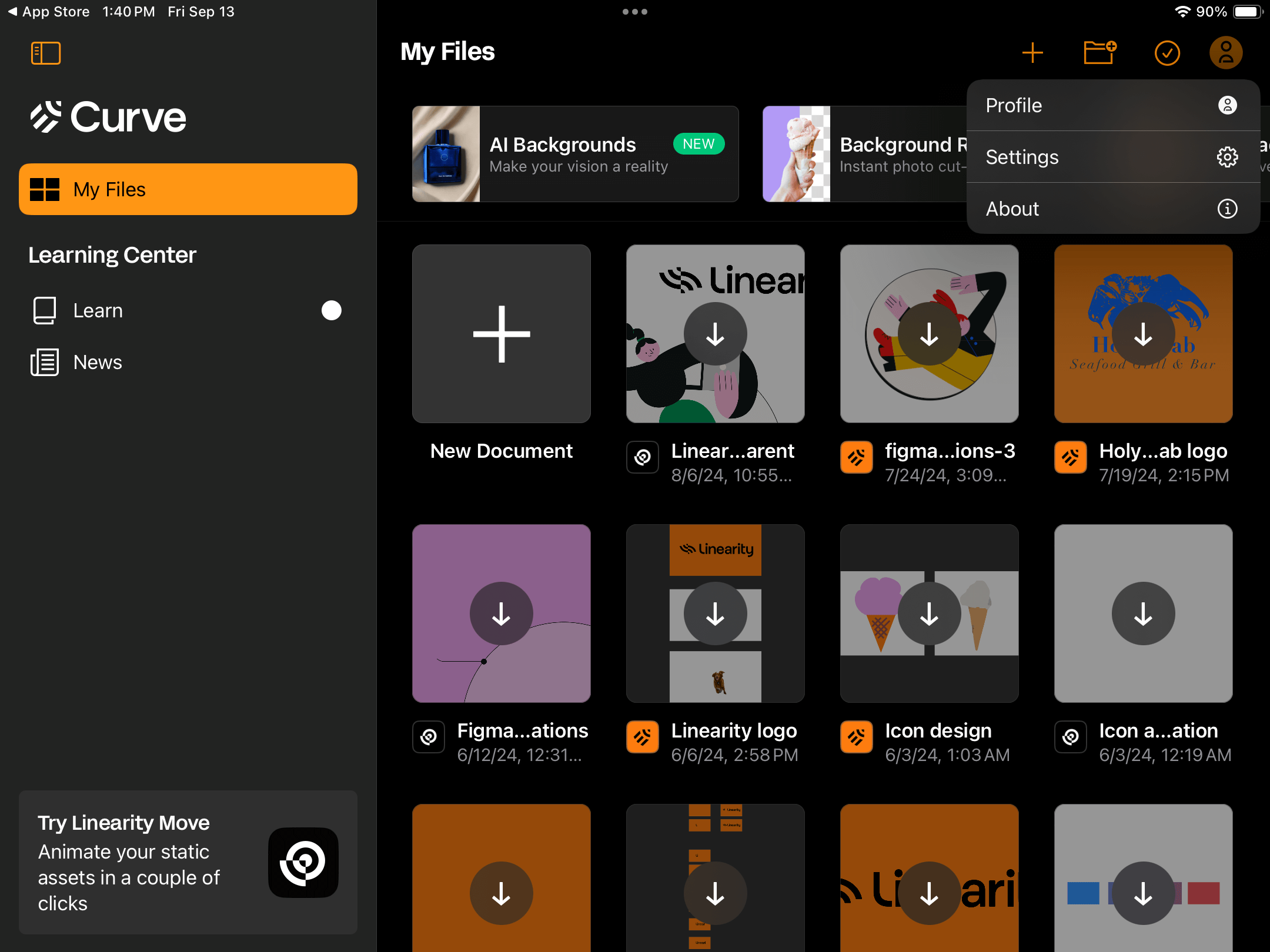Toggle My Files section active state
This screenshot has width=1270, height=952.
pos(189,188)
